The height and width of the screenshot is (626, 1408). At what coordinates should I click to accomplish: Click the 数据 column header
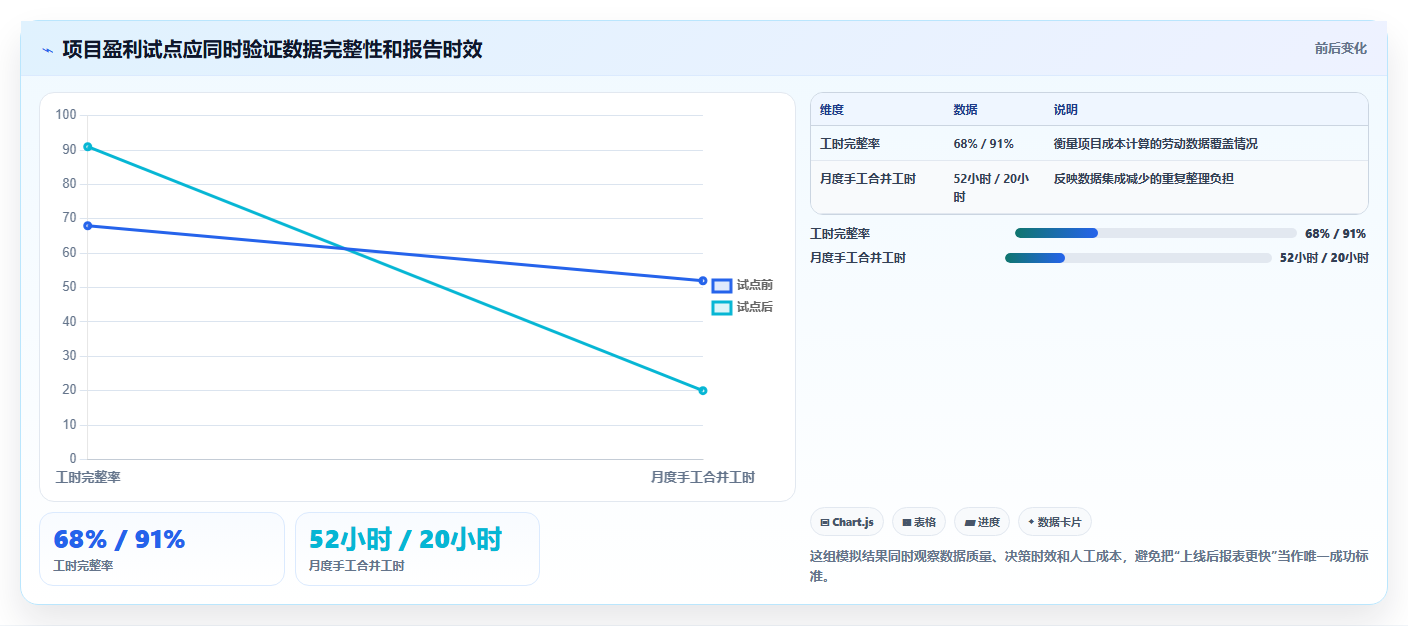pos(966,110)
